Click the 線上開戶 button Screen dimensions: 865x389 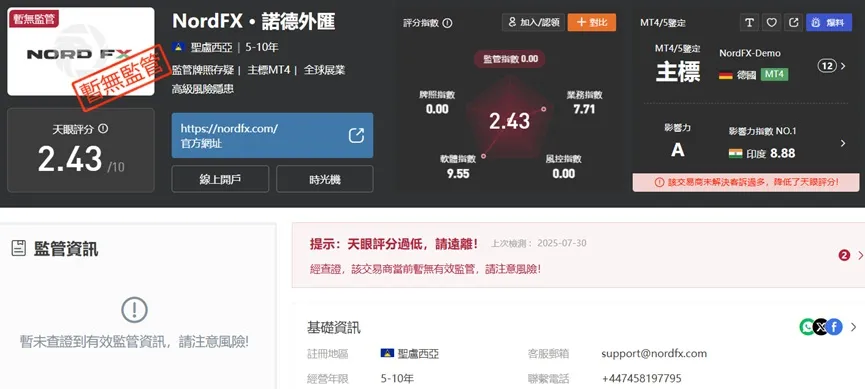pos(220,179)
